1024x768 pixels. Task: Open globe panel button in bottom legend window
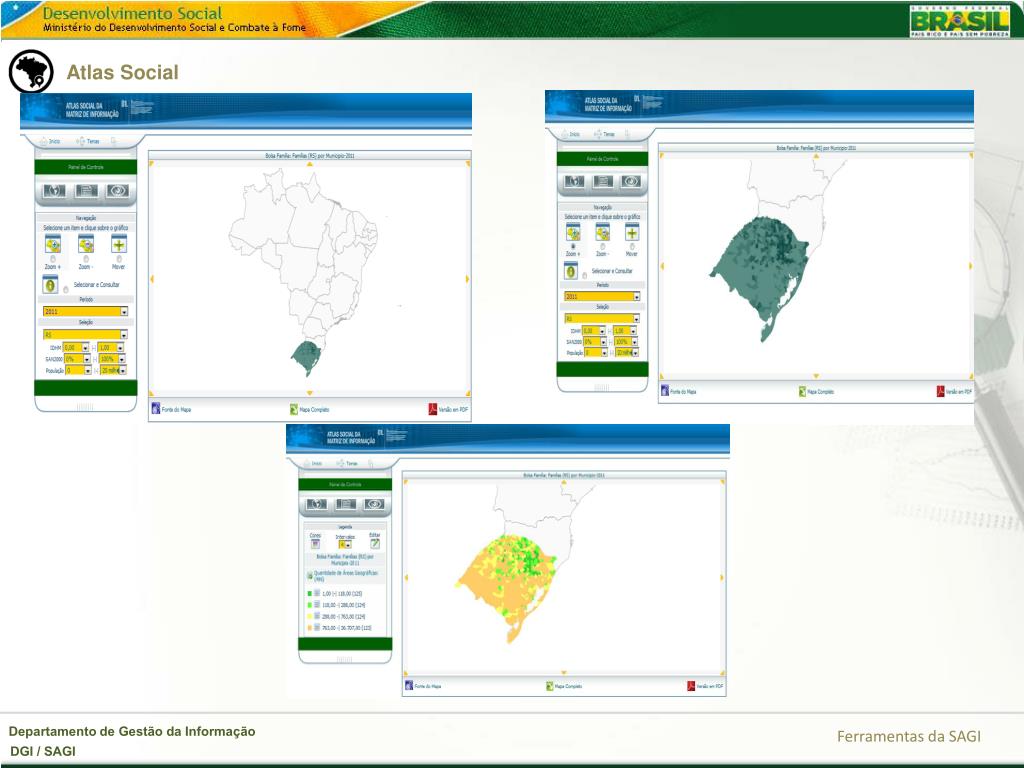click(317, 504)
